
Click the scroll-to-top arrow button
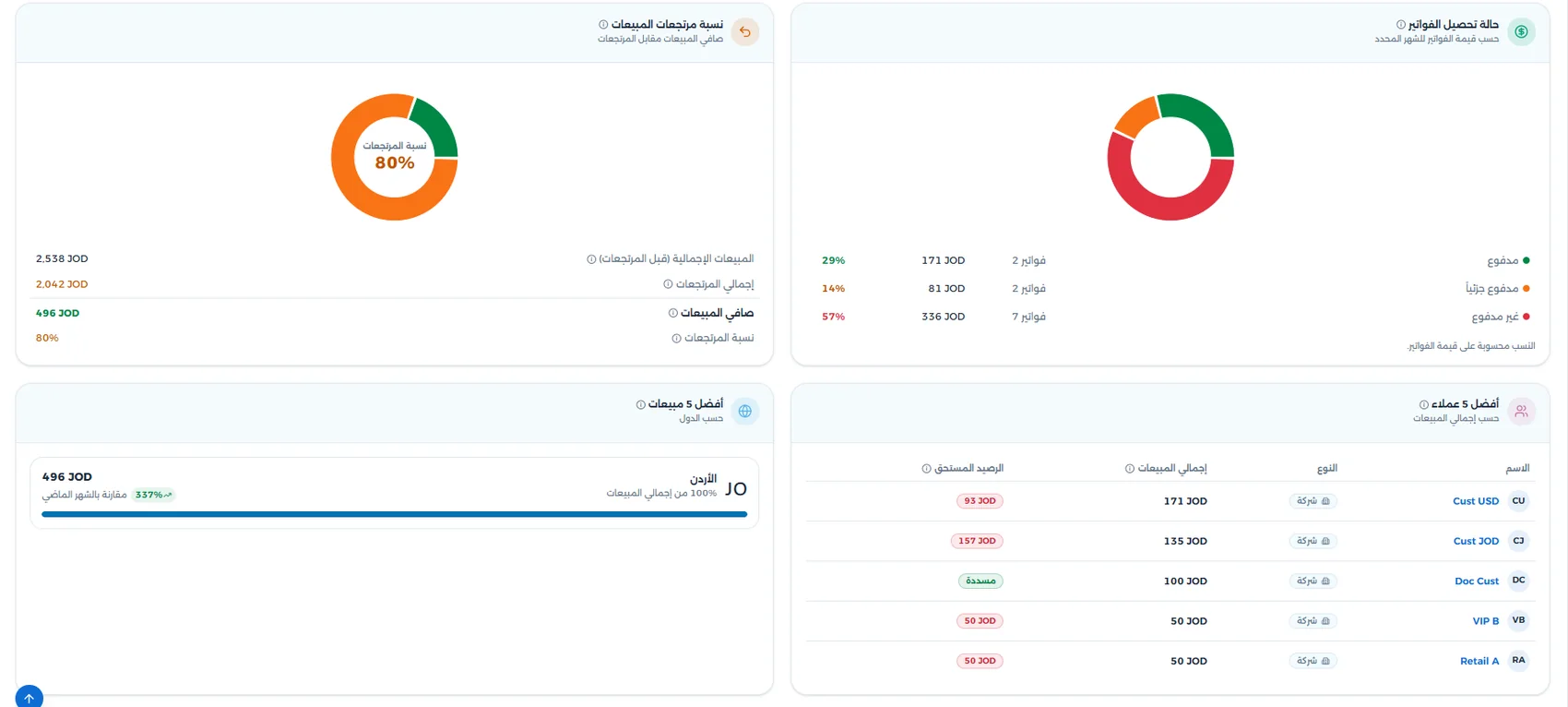[29, 698]
